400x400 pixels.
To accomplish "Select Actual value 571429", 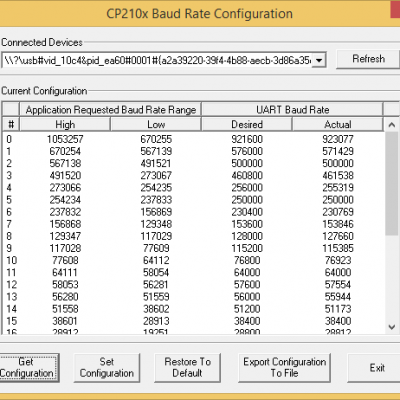I will pos(338,151).
